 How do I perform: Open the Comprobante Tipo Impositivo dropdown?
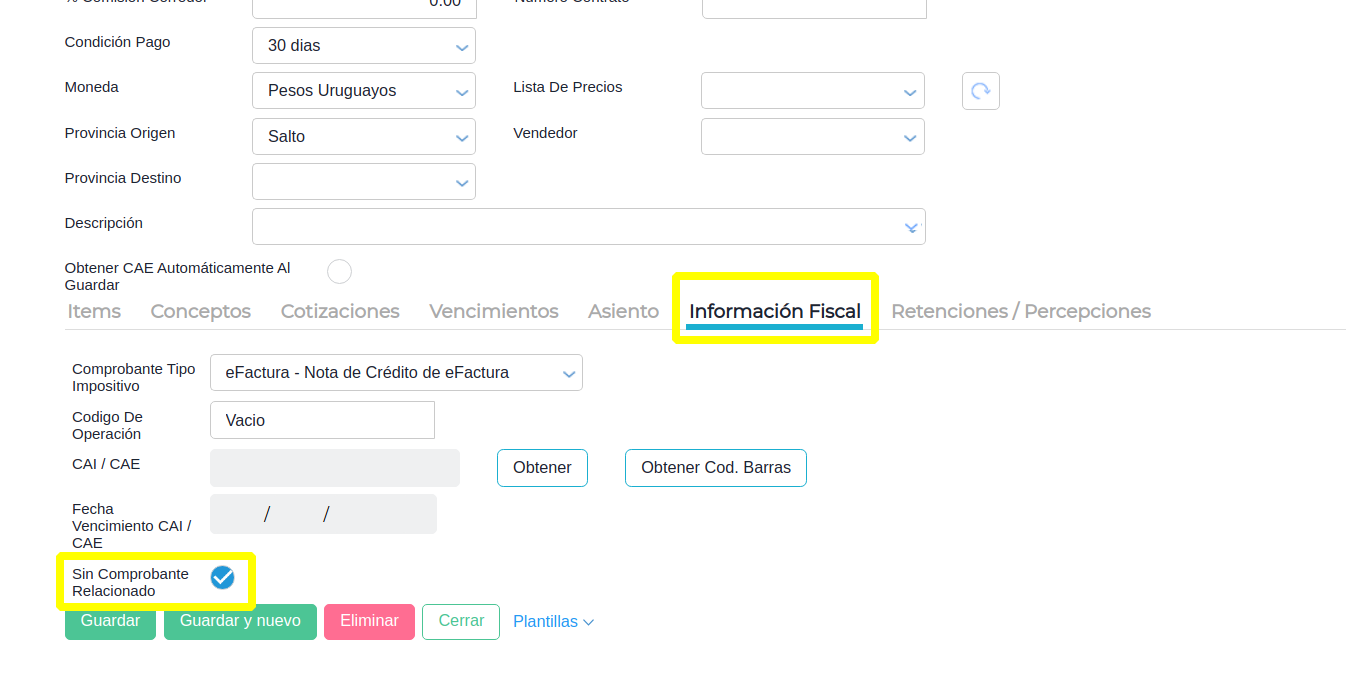coord(396,373)
